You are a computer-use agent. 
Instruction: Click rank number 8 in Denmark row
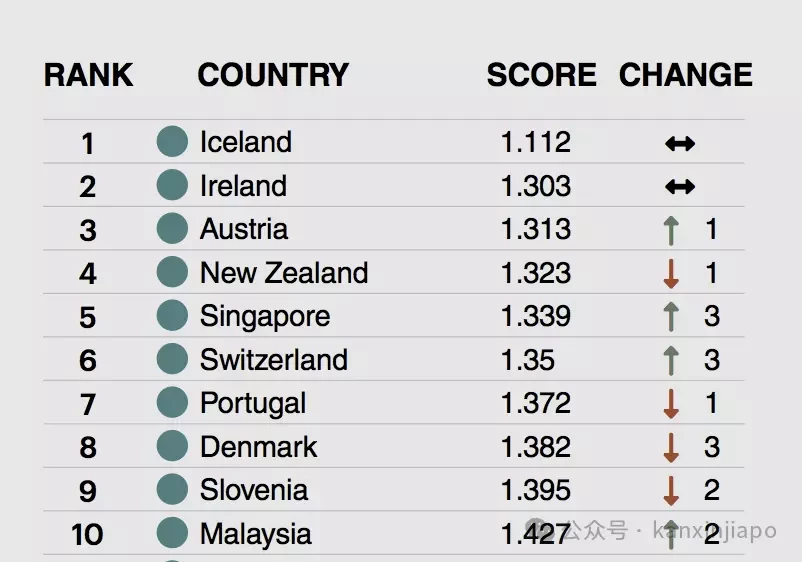click(88, 447)
